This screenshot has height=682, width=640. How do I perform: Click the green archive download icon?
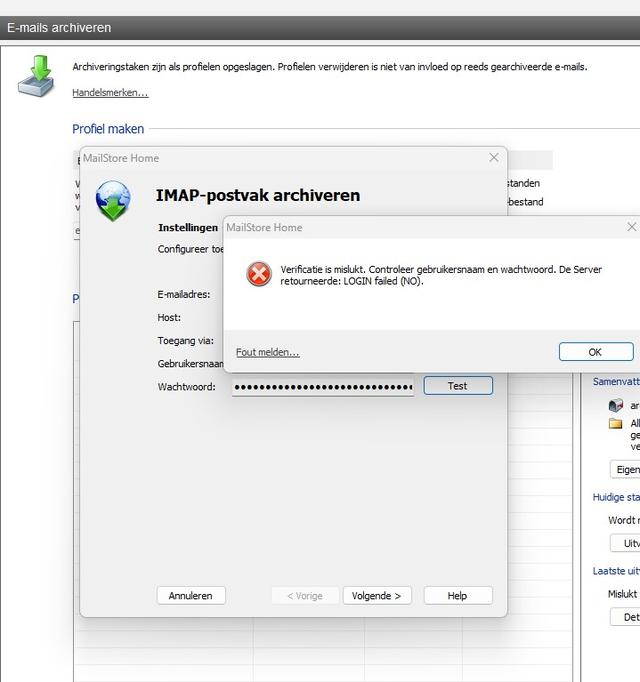36,75
